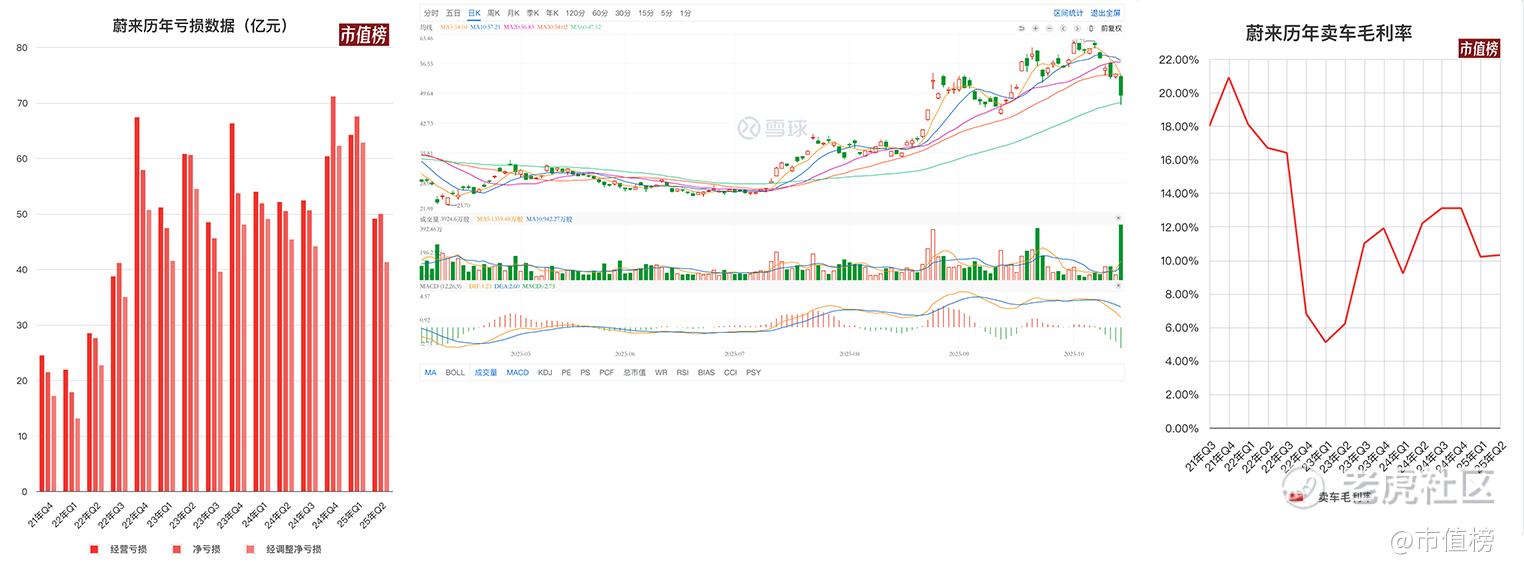Close the 成交量 volume sub-panel
Image resolution: width=1524 pixels, height=575 pixels.
[x=1118, y=218]
